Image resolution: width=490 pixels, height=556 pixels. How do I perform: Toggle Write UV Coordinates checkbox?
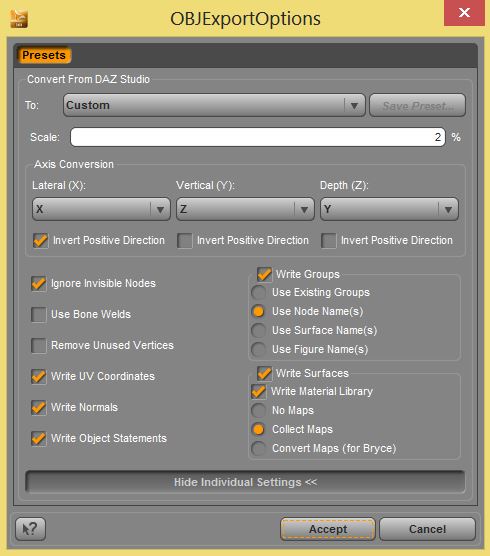38,376
